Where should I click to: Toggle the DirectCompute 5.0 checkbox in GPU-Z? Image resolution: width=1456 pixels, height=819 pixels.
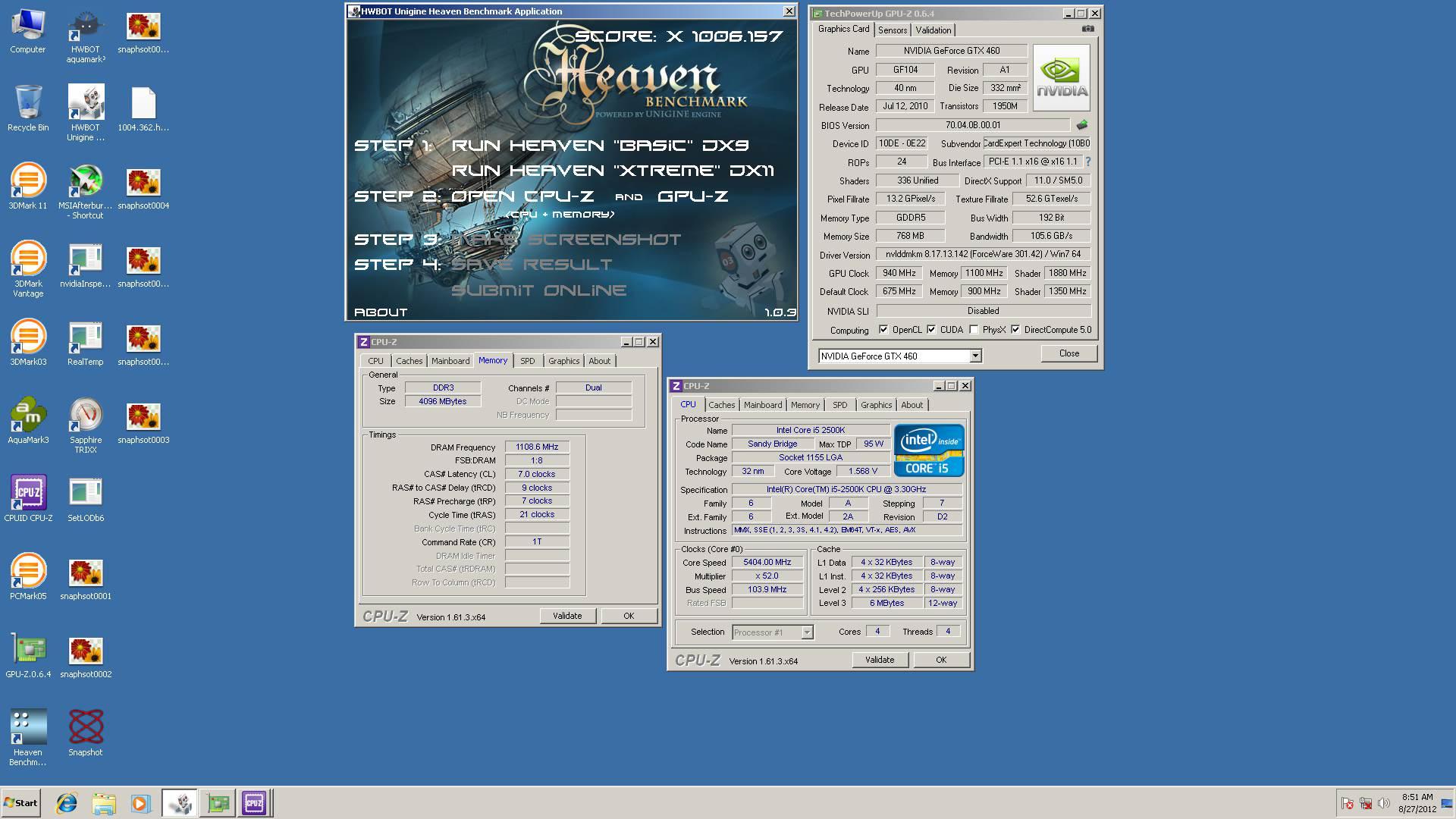(x=1015, y=329)
